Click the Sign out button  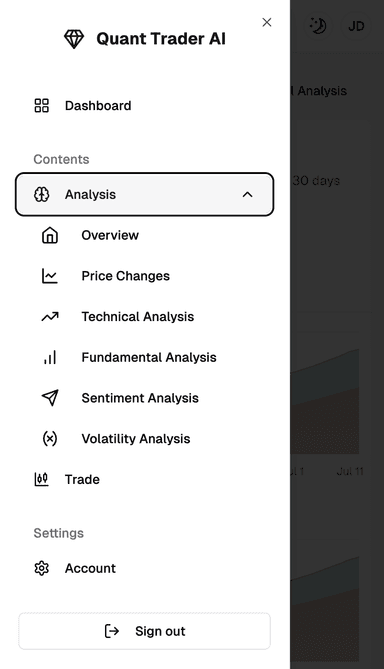point(144,631)
